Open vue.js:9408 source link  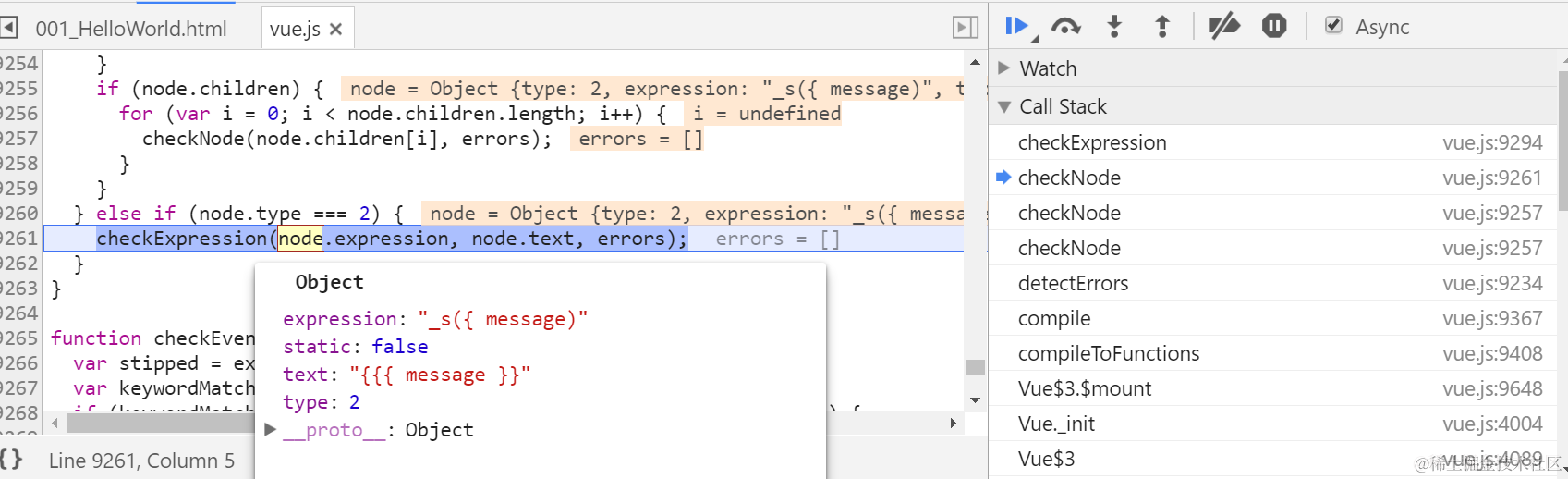click(x=1492, y=354)
